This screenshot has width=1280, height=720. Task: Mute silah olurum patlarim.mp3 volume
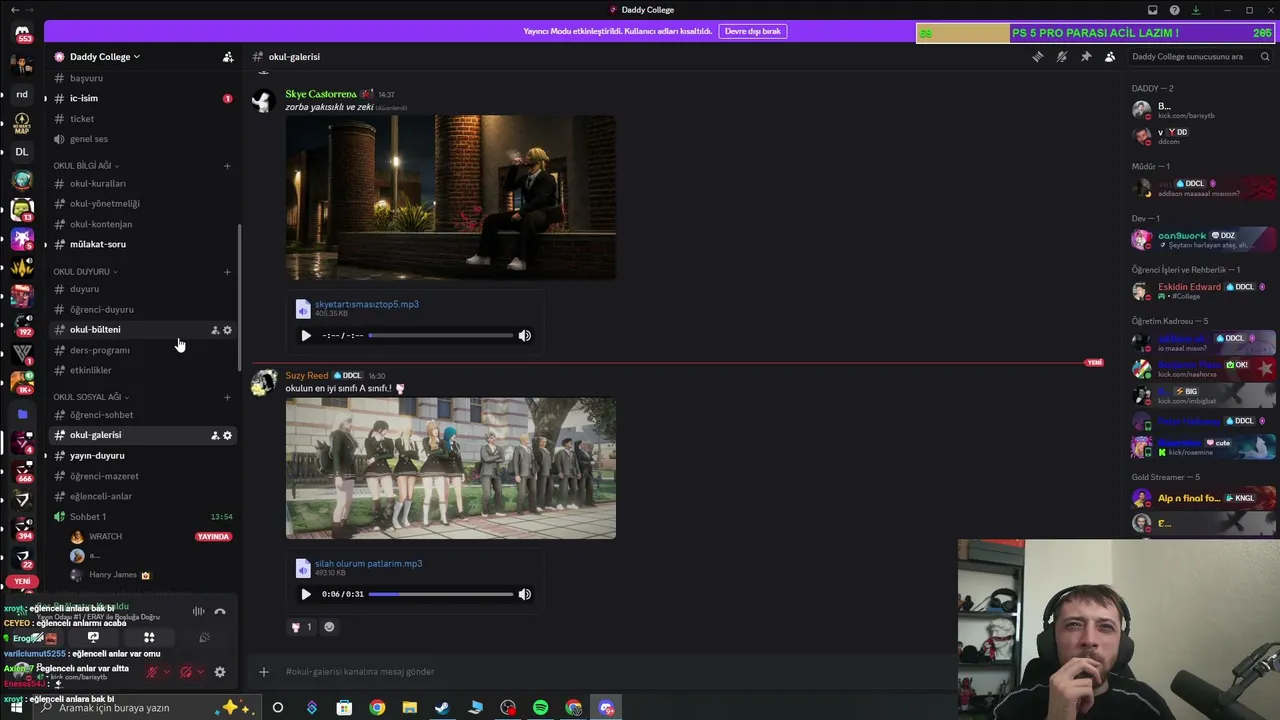(x=525, y=594)
